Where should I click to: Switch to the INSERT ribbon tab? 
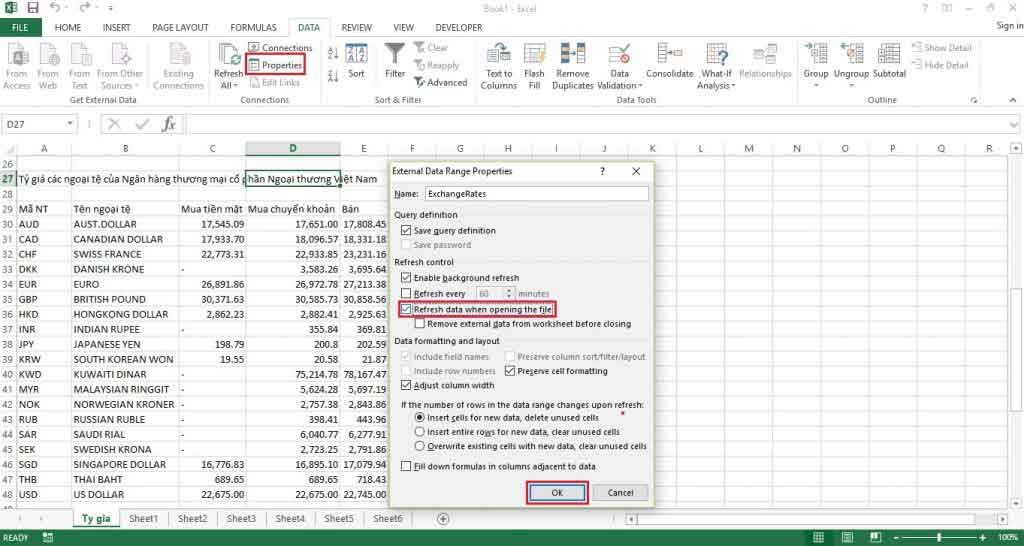click(x=116, y=27)
